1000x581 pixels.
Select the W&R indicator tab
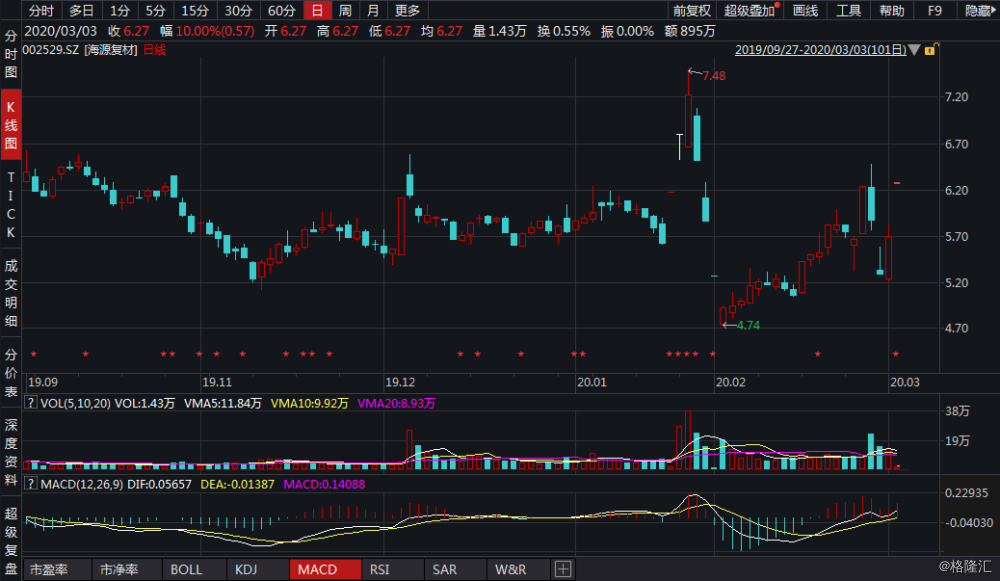coord(511,570)
